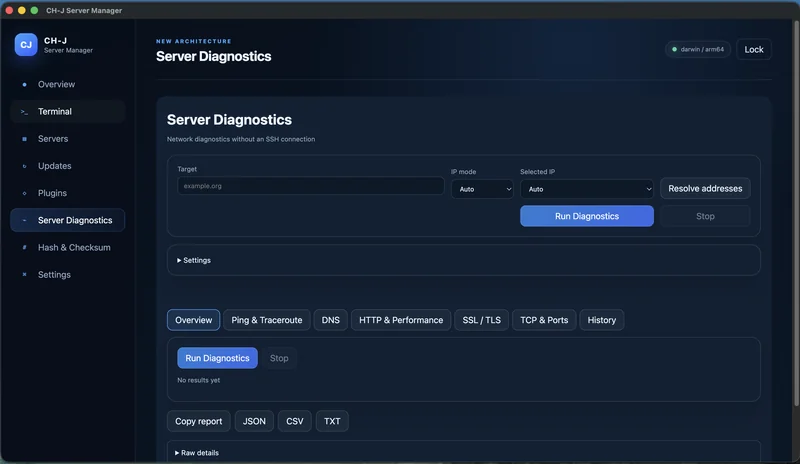Expand the Settings disclosure section
The image size is (800, 464).
click(x=194, y=260)
